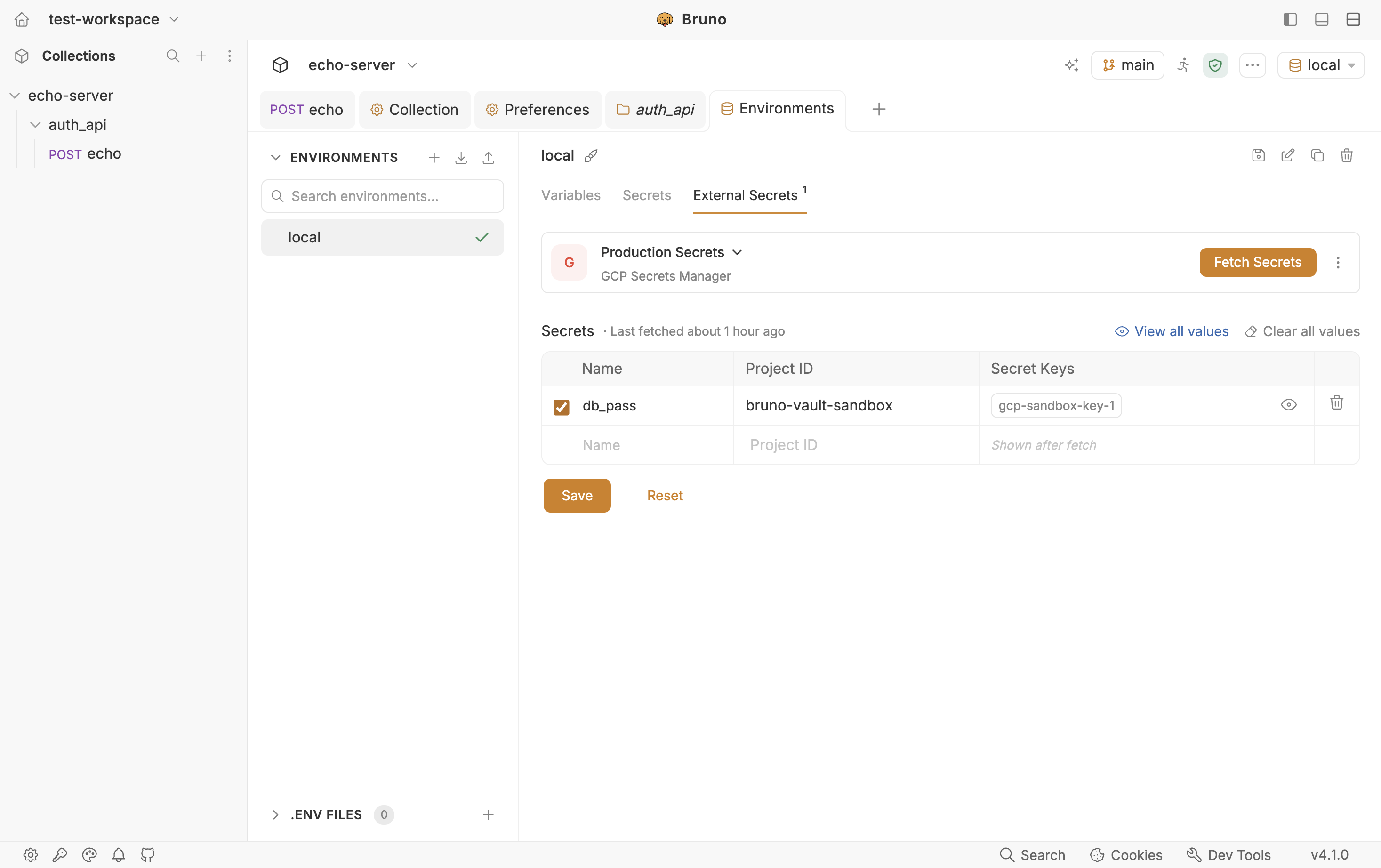Collapse the ENVIRONMENTS section
The height and width of the screenshot is (868, 1381).
(x=276, y=157)
